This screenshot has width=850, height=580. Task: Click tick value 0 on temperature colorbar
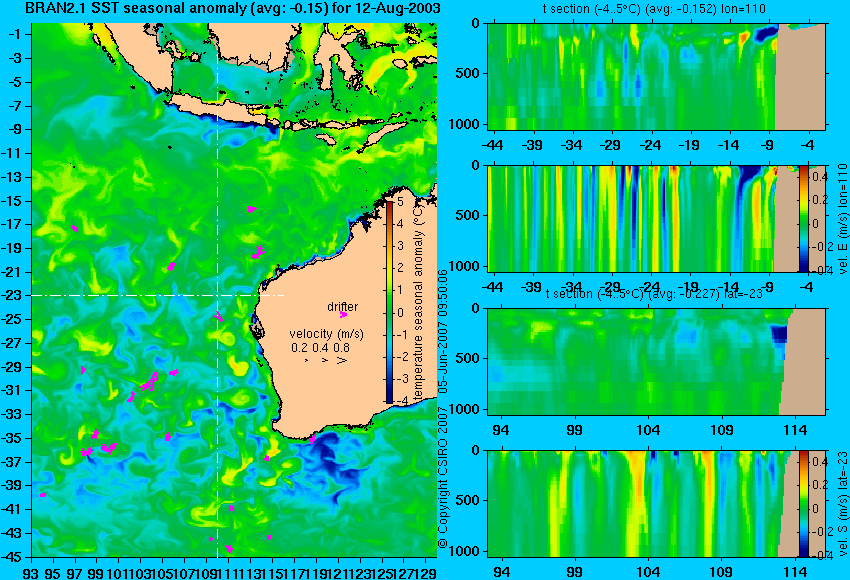tap(400, 313)
